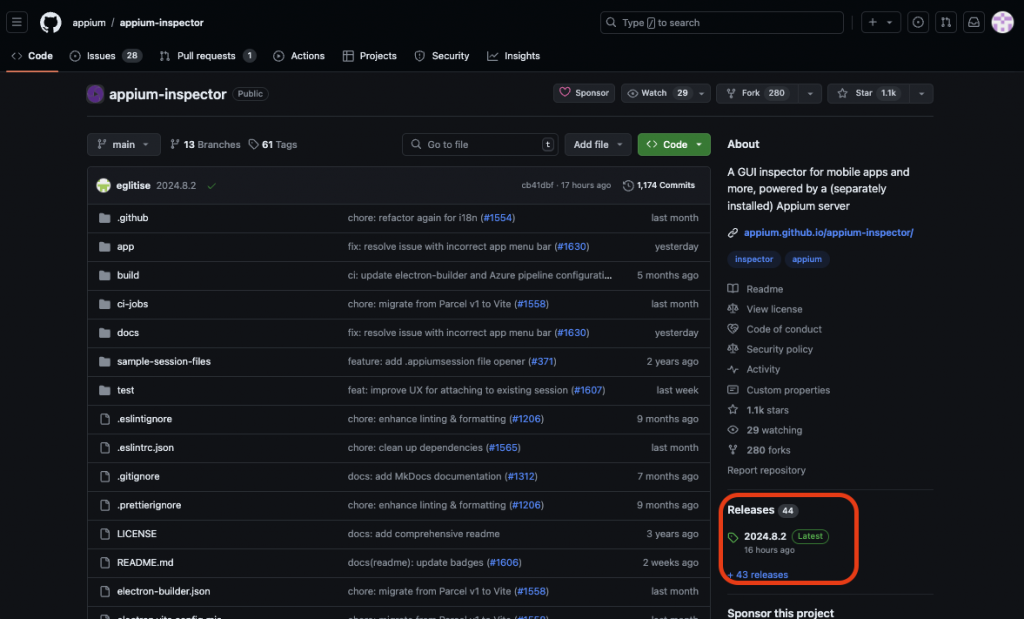Click the test folder icon
The image size is (1024, 619).
click(x=104, y=390)
